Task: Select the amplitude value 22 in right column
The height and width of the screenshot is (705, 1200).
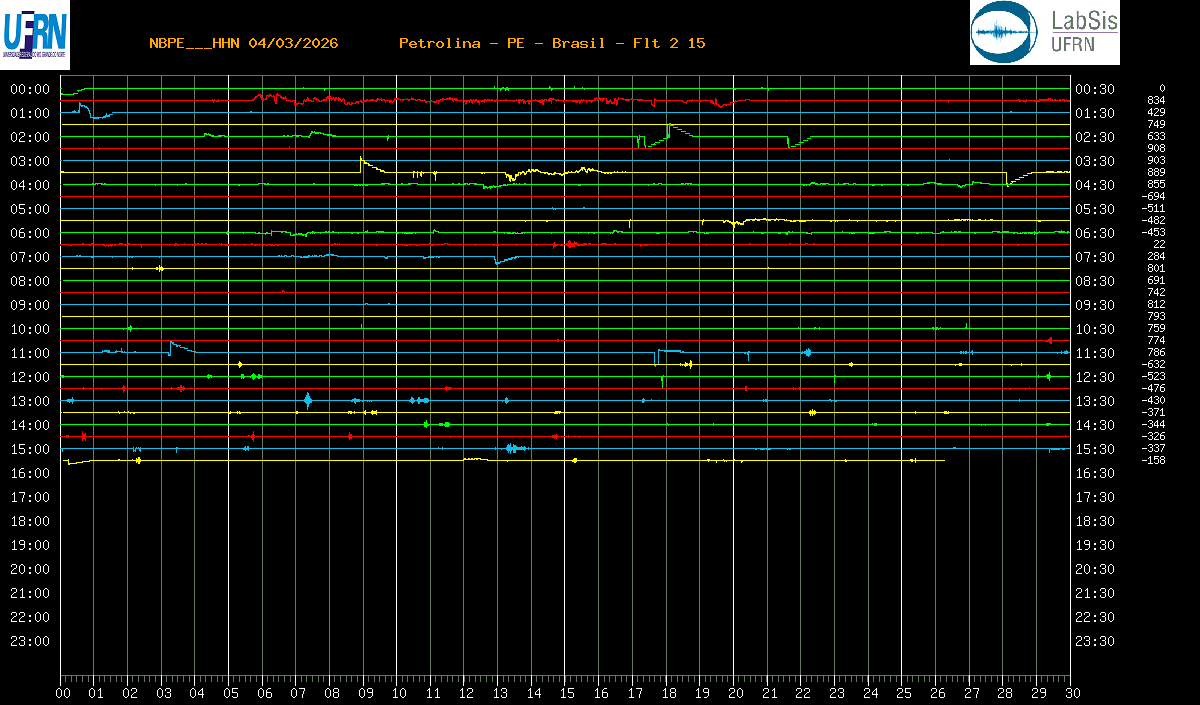Action: click(1159, 244)
